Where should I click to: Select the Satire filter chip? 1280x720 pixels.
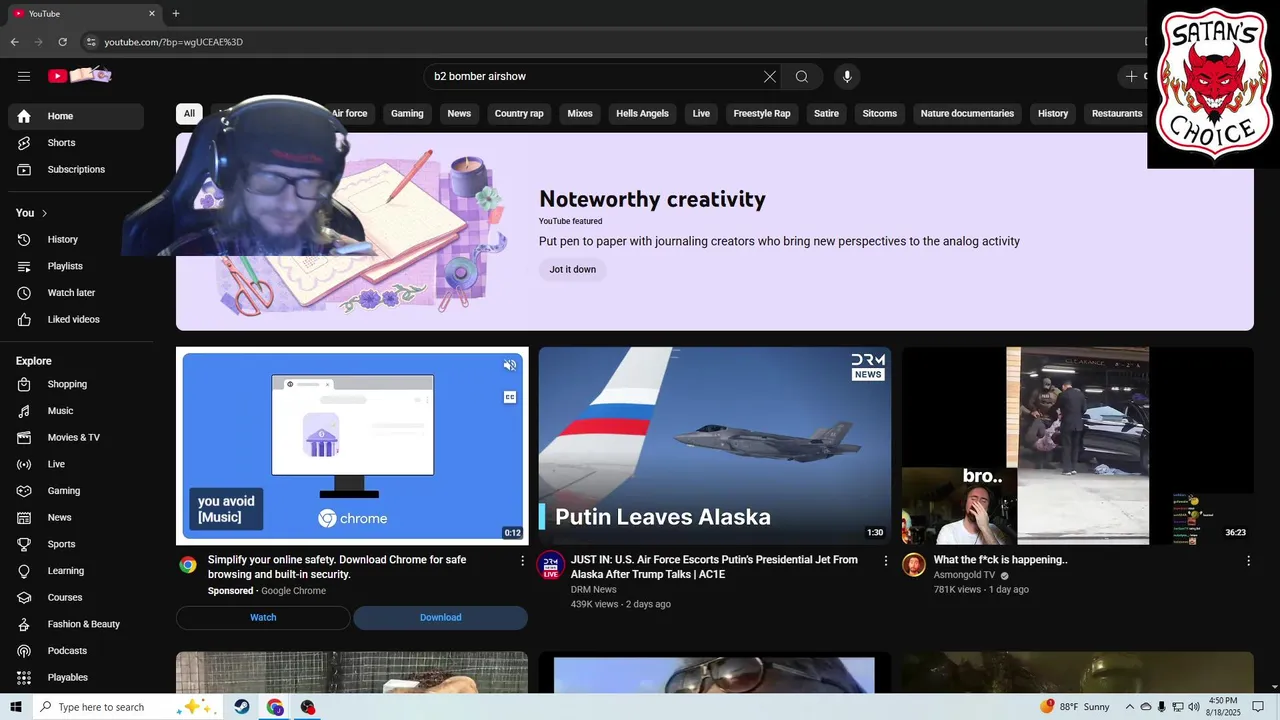826,114
